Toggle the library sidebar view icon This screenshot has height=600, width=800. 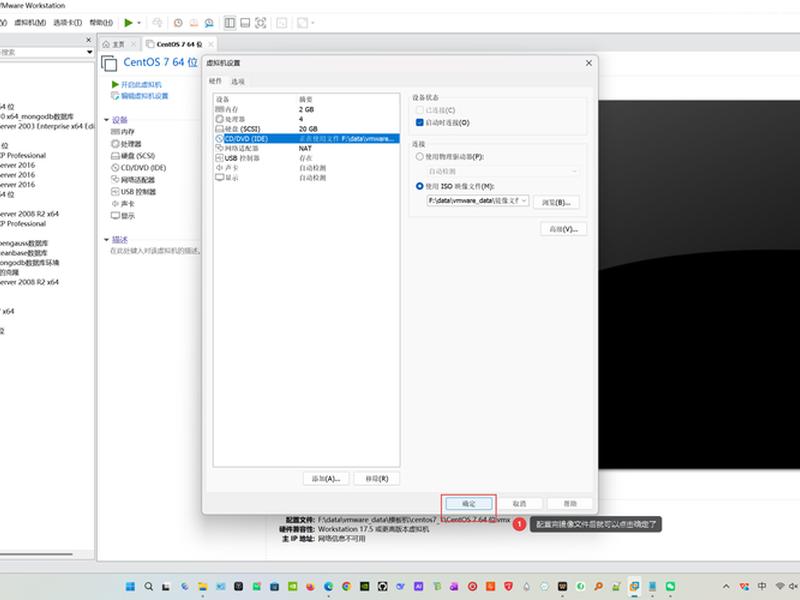pos(230,23)
